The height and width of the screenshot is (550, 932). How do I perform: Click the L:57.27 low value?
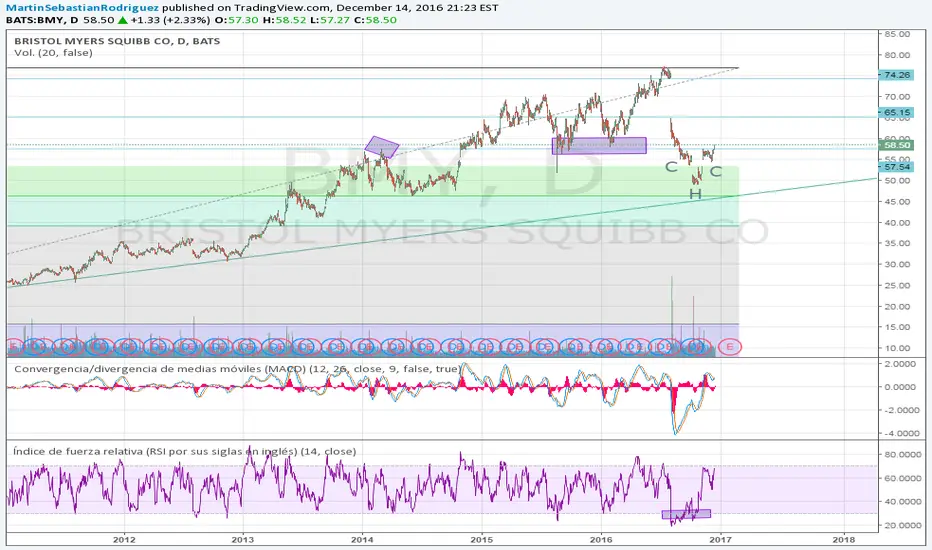(330, 20)
